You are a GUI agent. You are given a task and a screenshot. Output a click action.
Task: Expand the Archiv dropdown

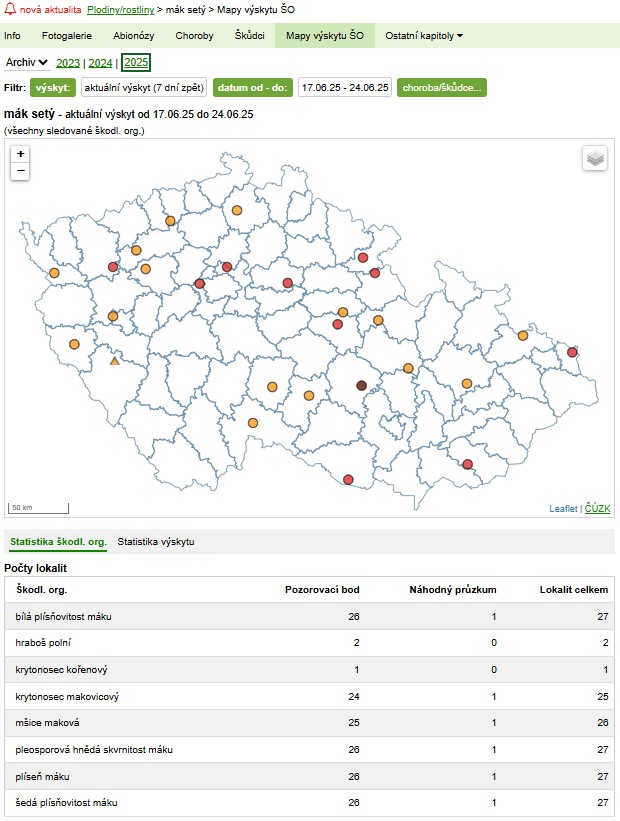pyautogui.click(x=27, y=62)
